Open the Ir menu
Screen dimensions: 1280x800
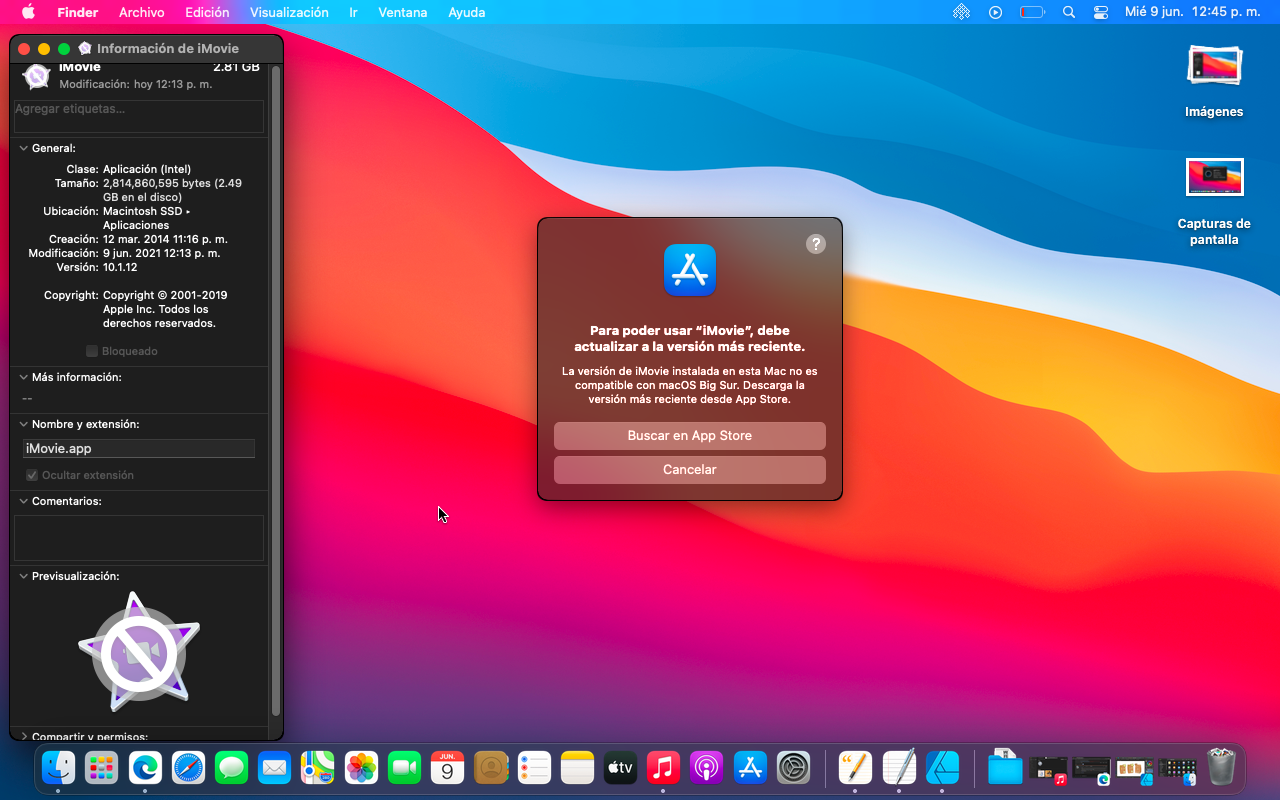click(353, 12)
